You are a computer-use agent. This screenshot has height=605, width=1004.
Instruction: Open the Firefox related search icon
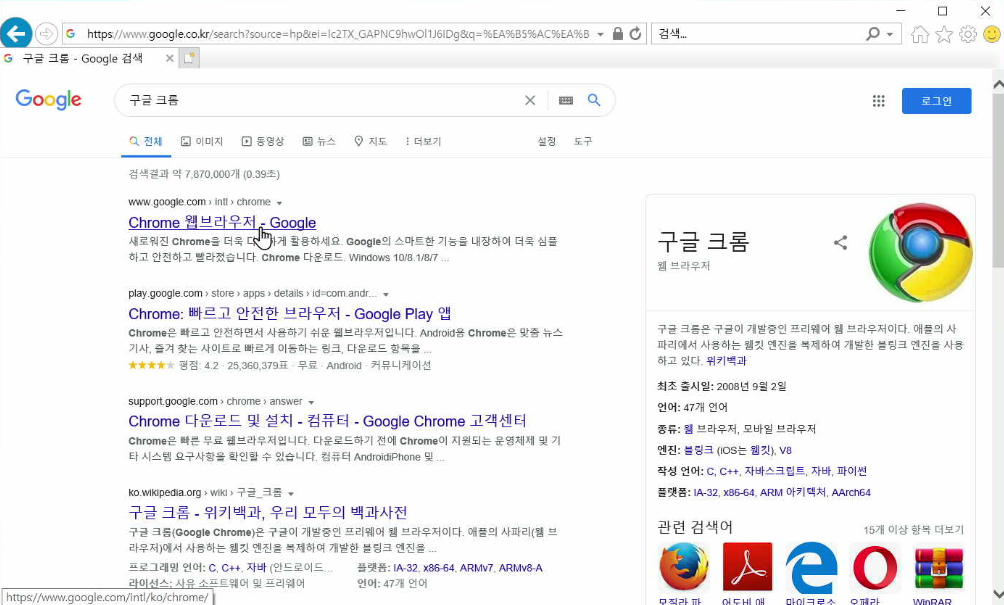tap(683, 567)
